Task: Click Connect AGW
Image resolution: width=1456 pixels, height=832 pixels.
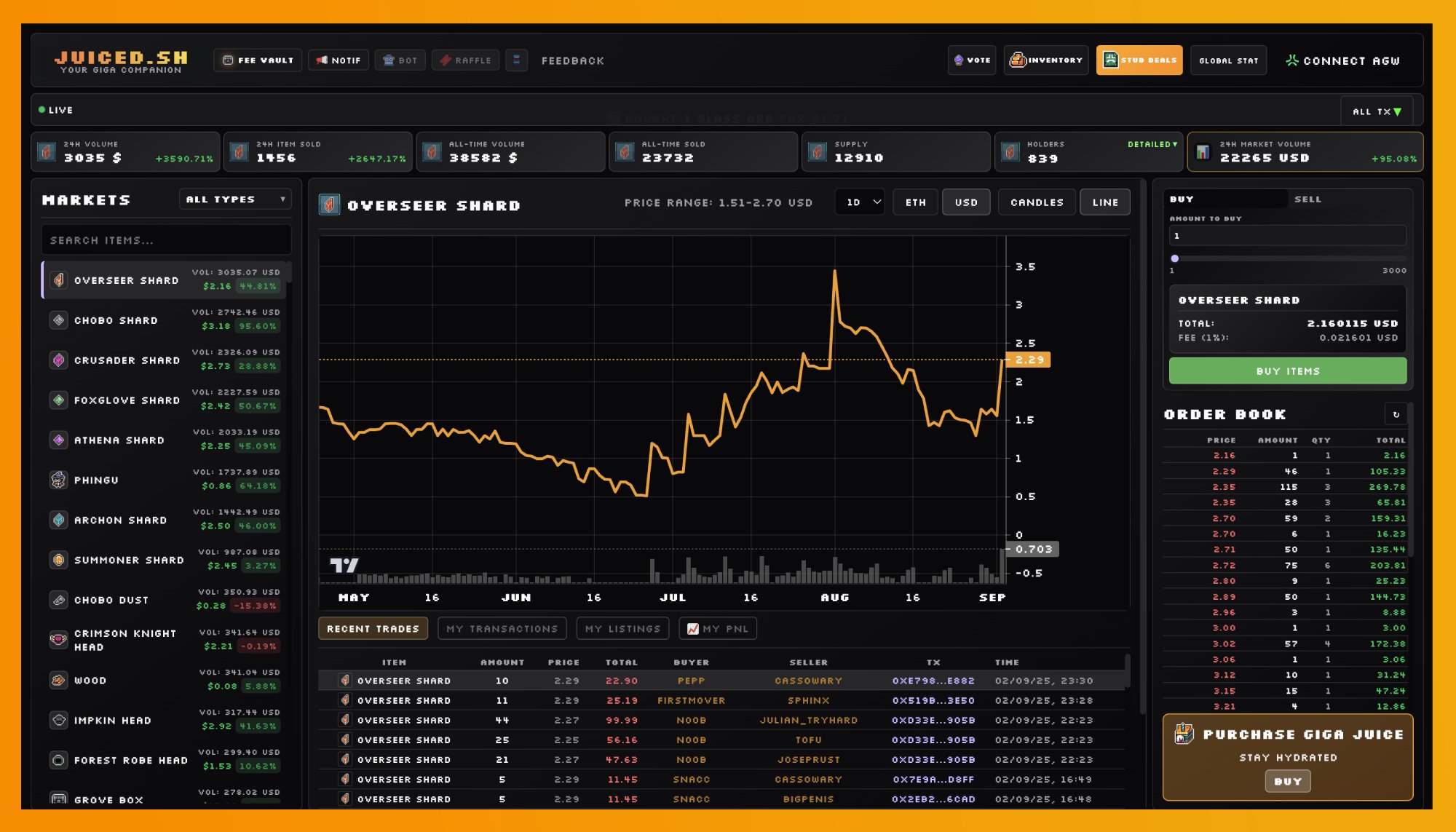Action: [x=1344, y=60]
